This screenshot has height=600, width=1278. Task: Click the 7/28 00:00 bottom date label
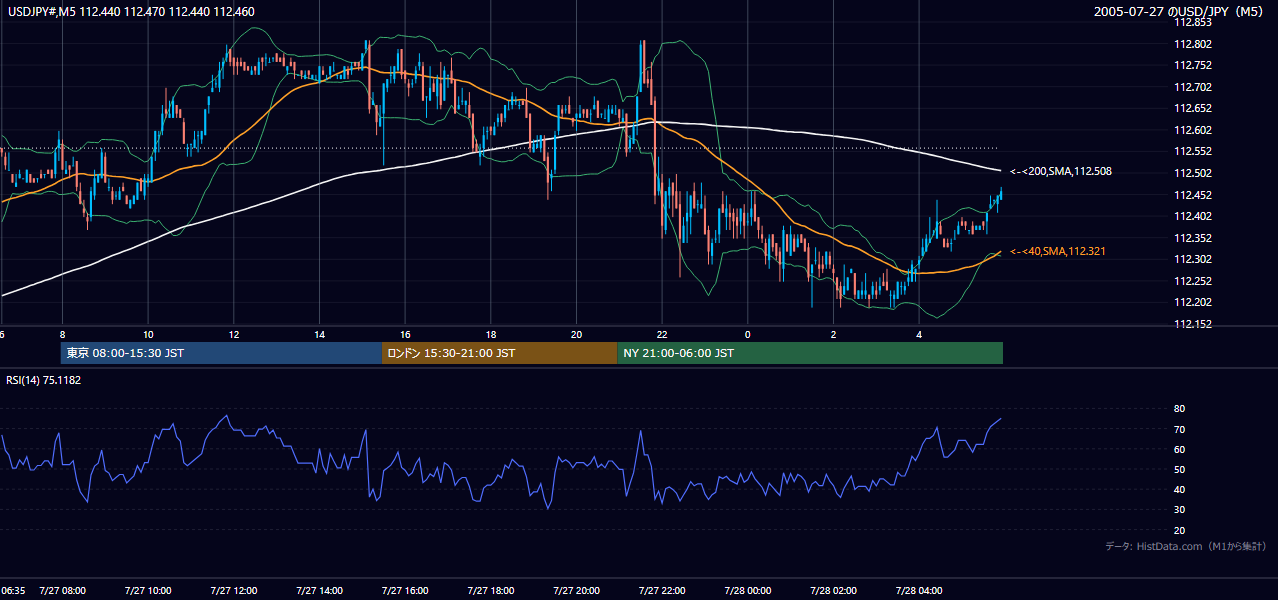(748, 590)
